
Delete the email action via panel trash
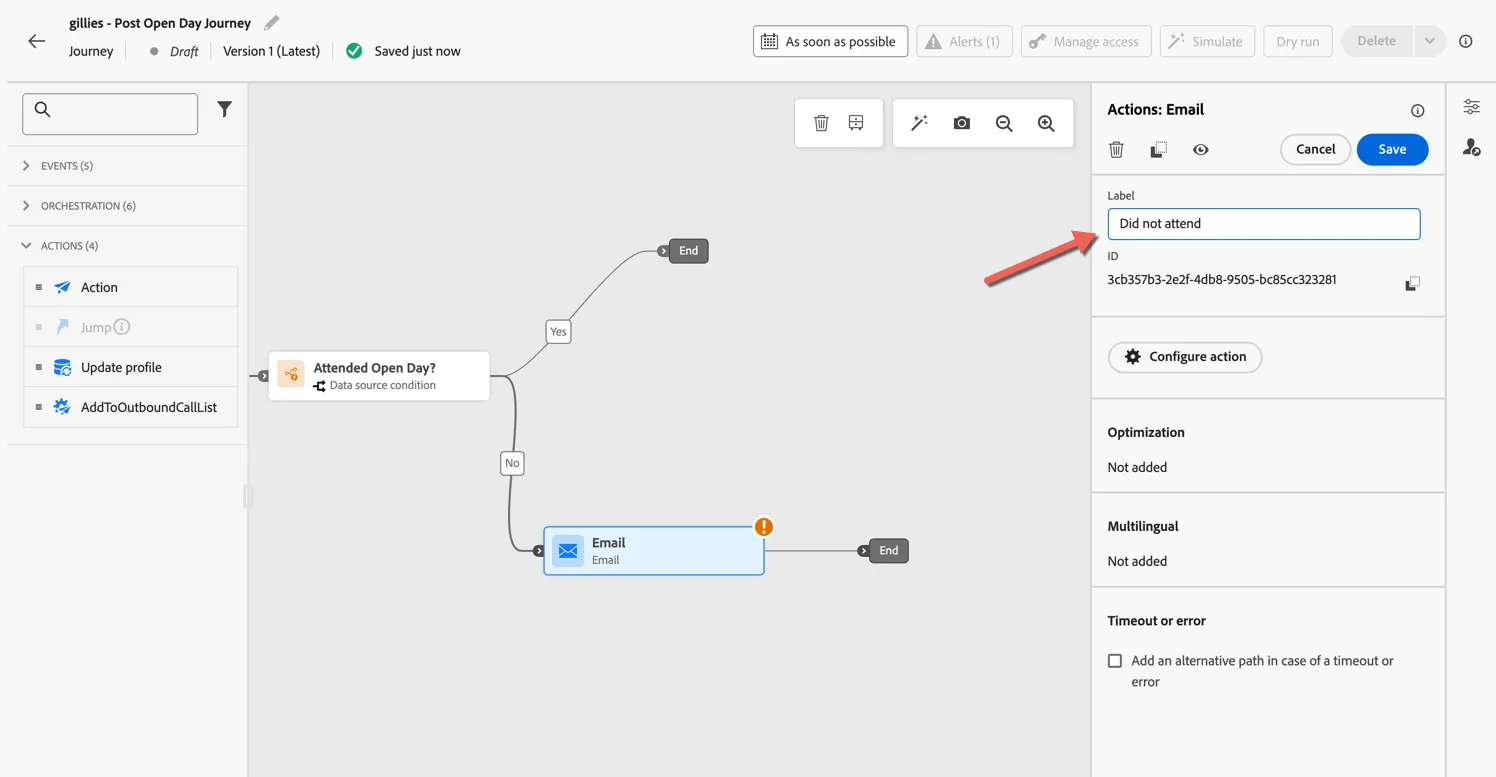[1116, 150]
